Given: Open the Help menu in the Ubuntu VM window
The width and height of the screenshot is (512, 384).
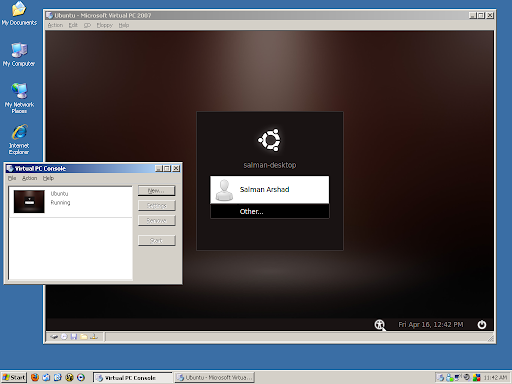Looking at the screenshot, I should [x=124, y=25].
